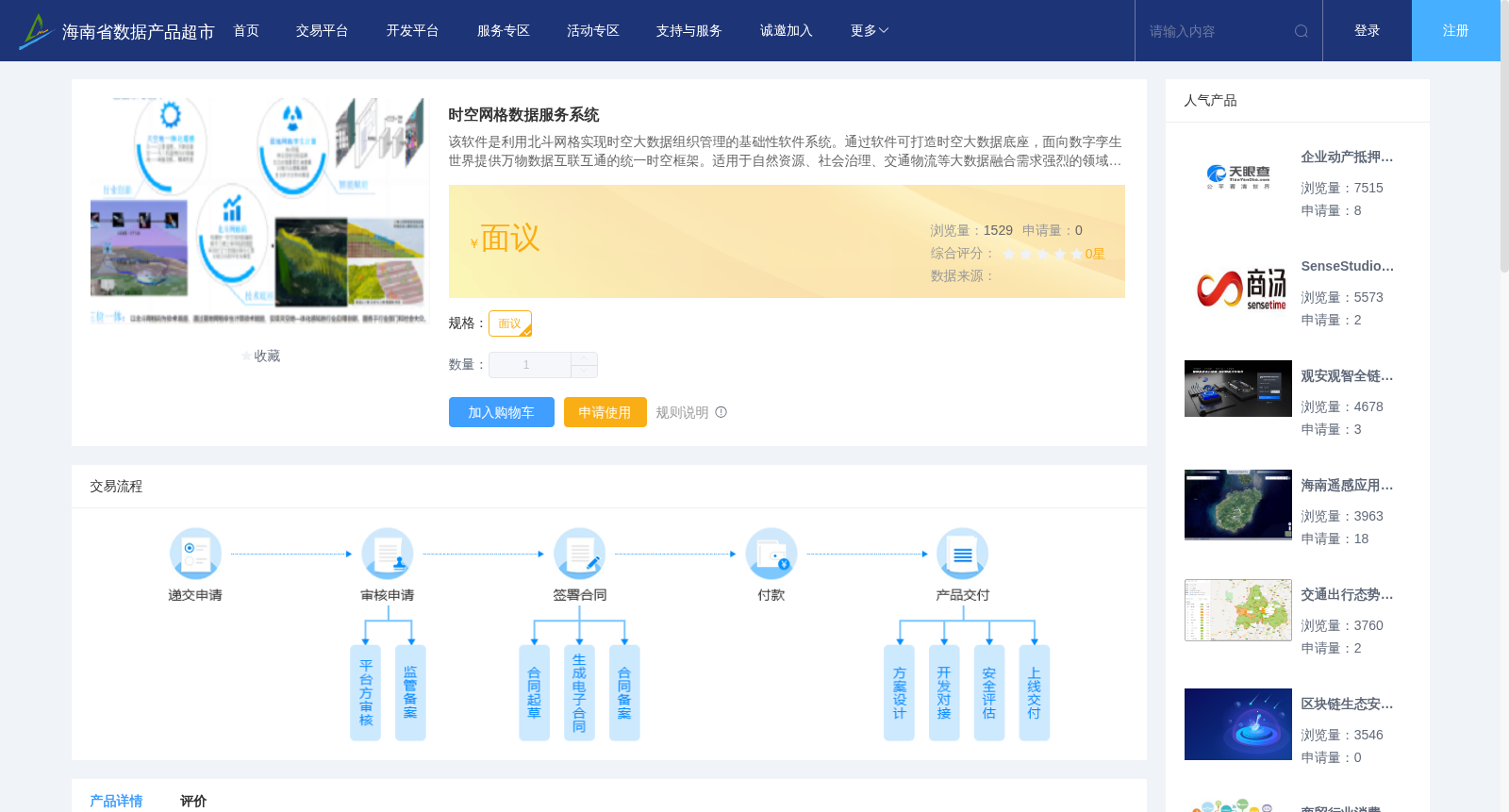The height and width of the screenshot is (812, 1509).
Task: Open the 诚邀加入 menu item
Action: tap(787, 31)
